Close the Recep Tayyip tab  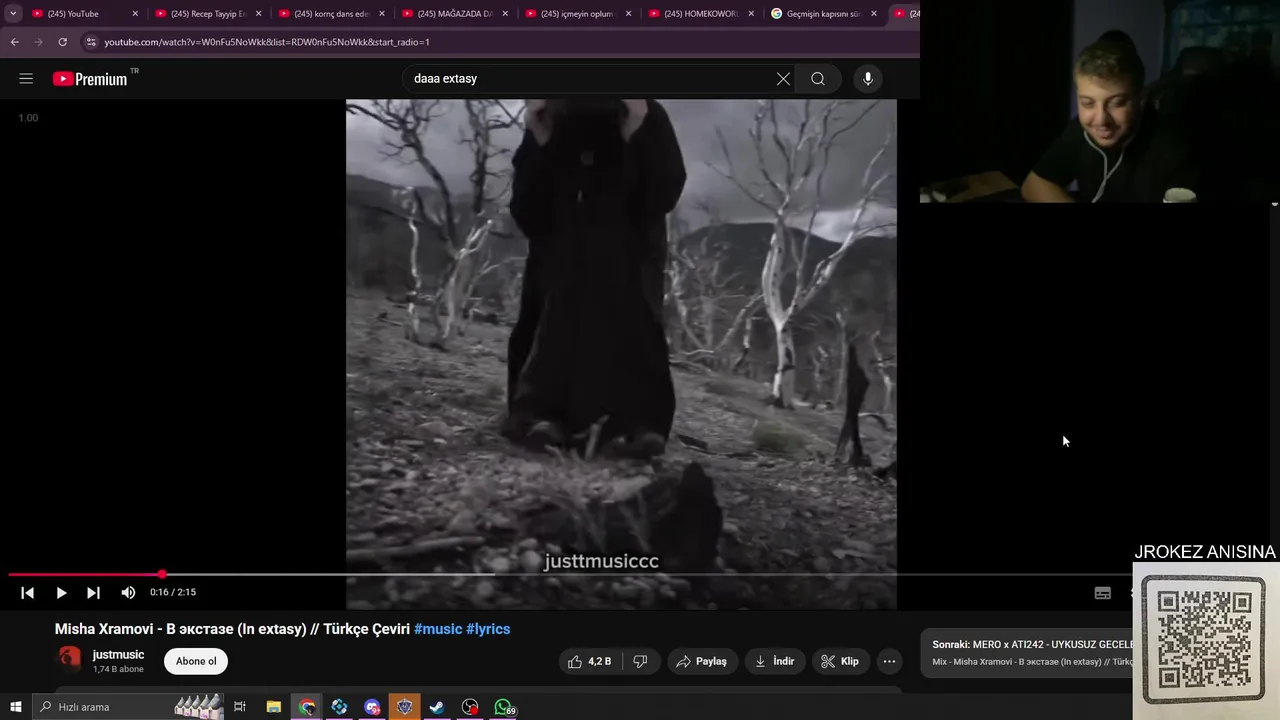click(x=258, y=14)
